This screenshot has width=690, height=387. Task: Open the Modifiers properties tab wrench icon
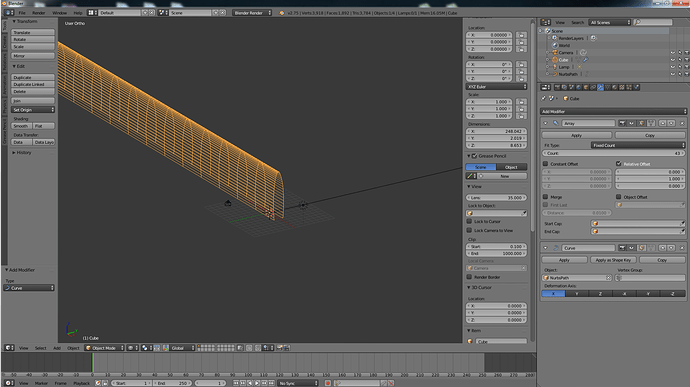600,87
